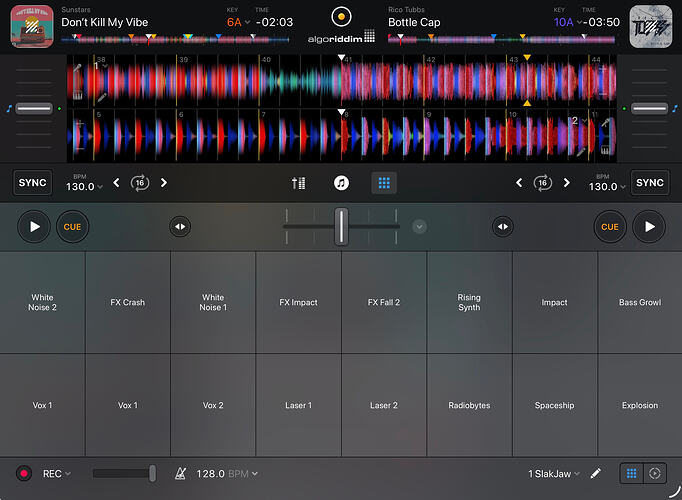Viewport: 682px width, 500px height.
Task: Click the record circle button
Action: (x=24, y=473)
